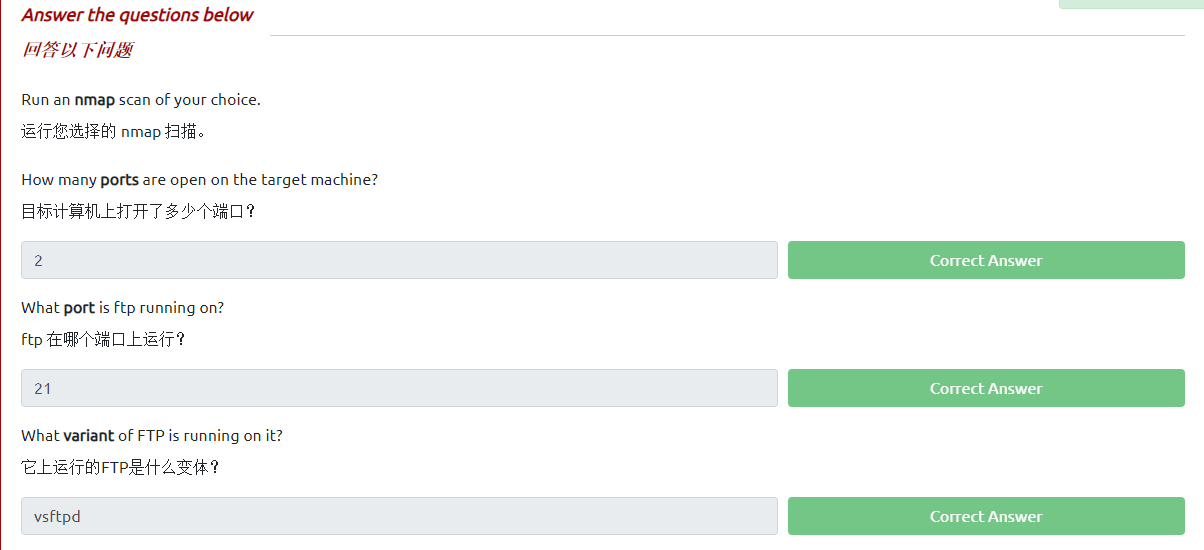
Task: Click the light green button at top right
Action: (1130, 4)
